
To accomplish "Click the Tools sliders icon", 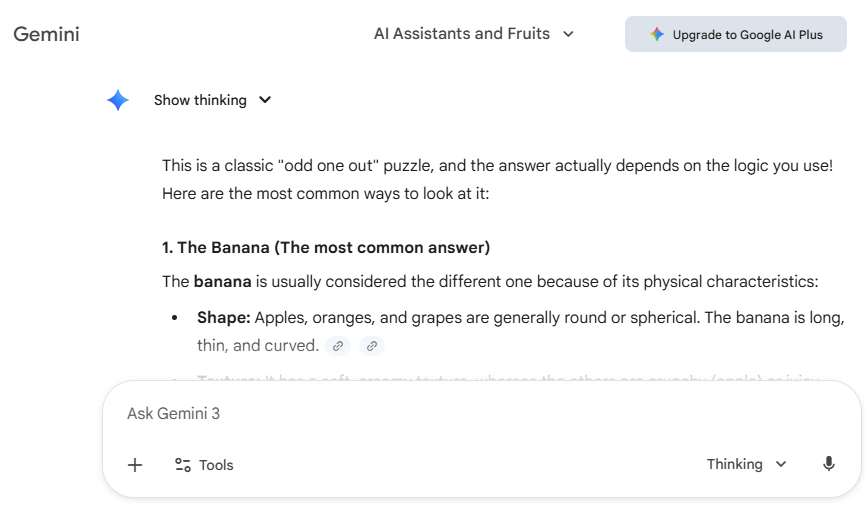I will [183, 465].
